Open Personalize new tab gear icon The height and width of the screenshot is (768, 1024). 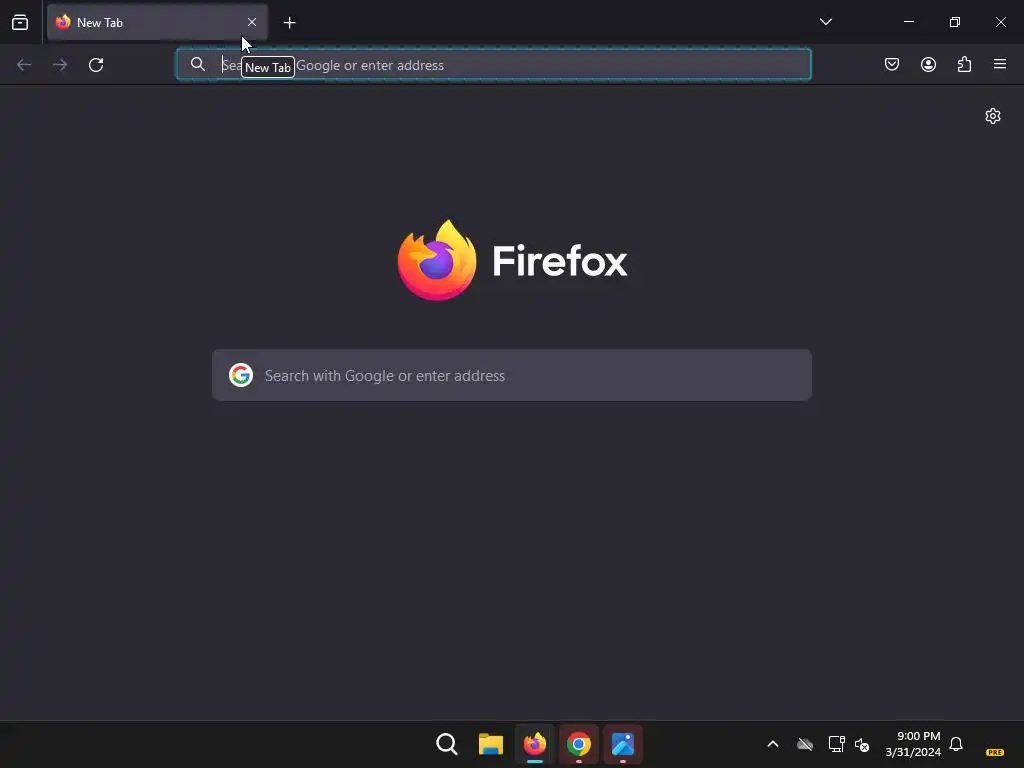993,116
